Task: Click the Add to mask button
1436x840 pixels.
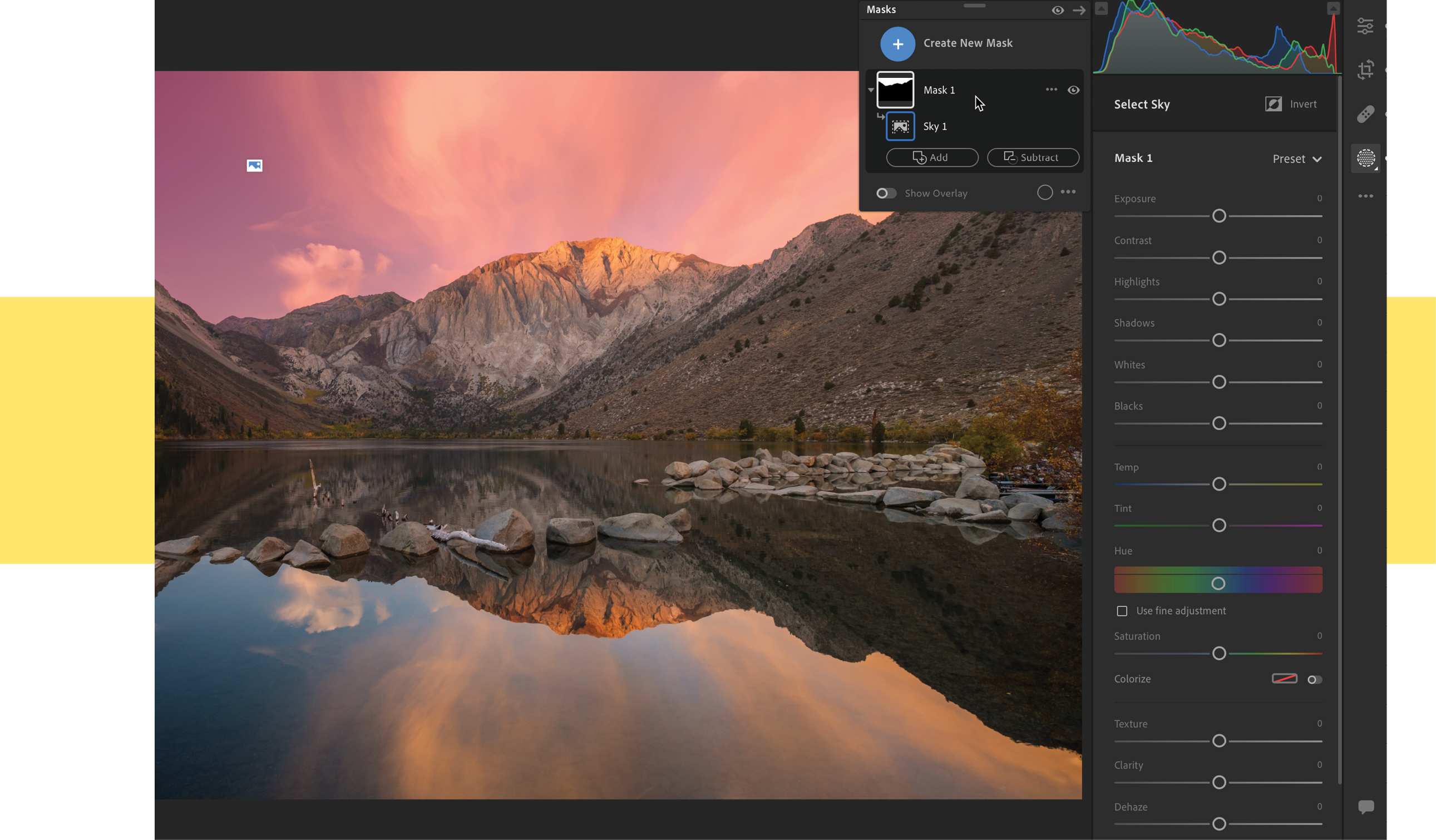Action: pos(932,157)
